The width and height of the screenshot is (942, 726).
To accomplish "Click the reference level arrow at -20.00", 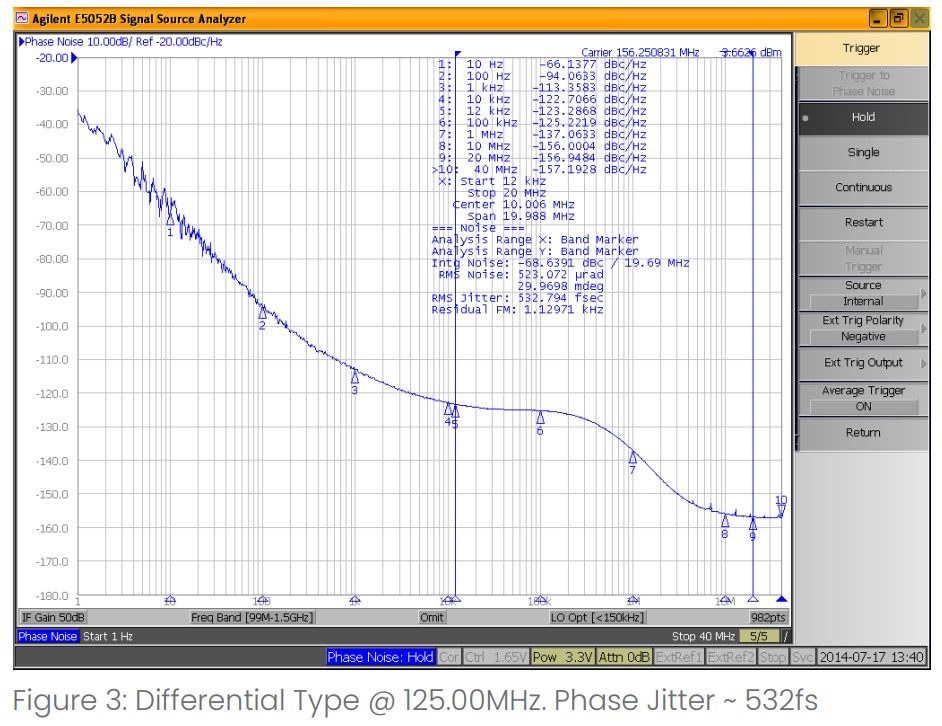I will [74, 58].
